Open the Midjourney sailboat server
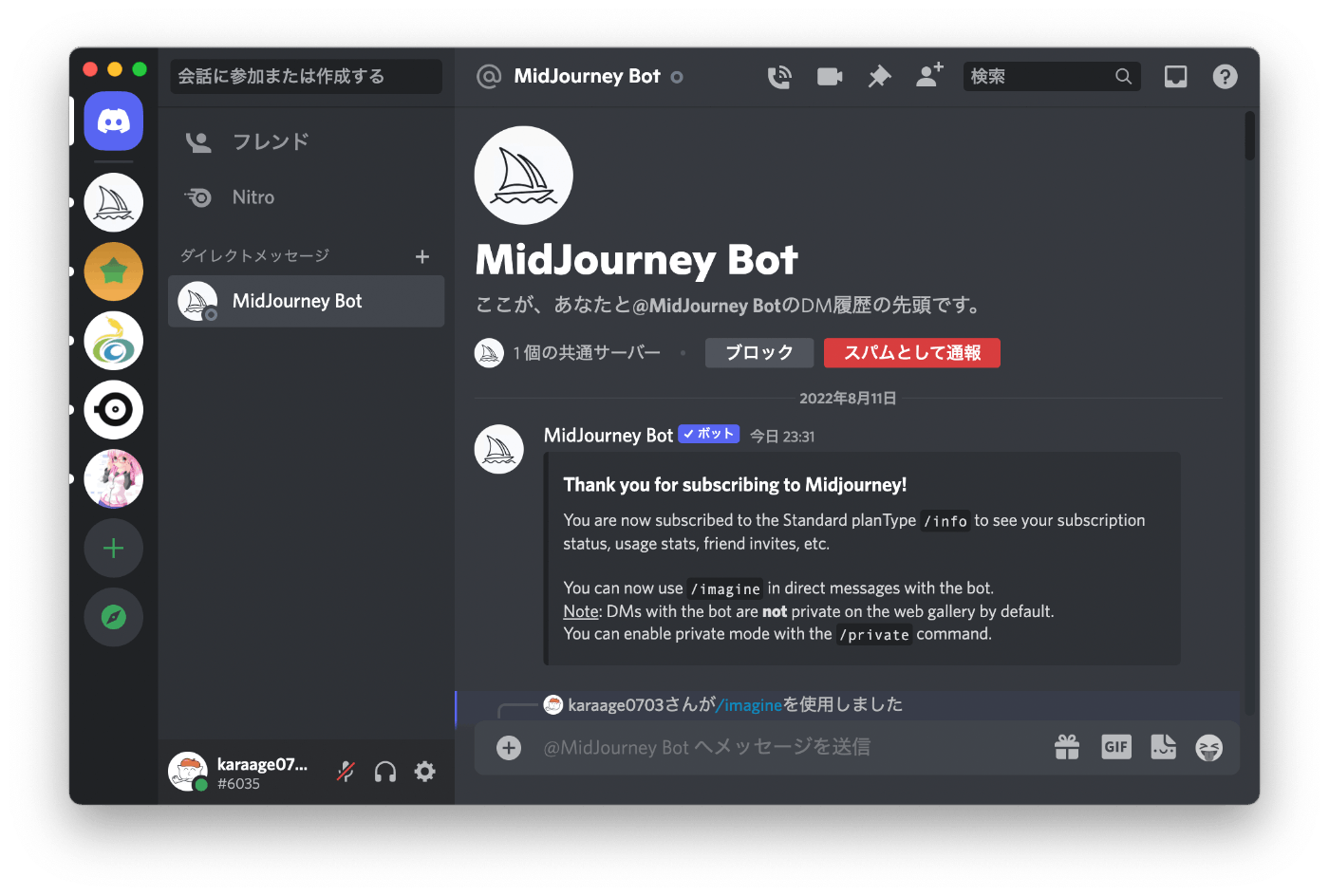1329x896 pixels. [114, 203]
